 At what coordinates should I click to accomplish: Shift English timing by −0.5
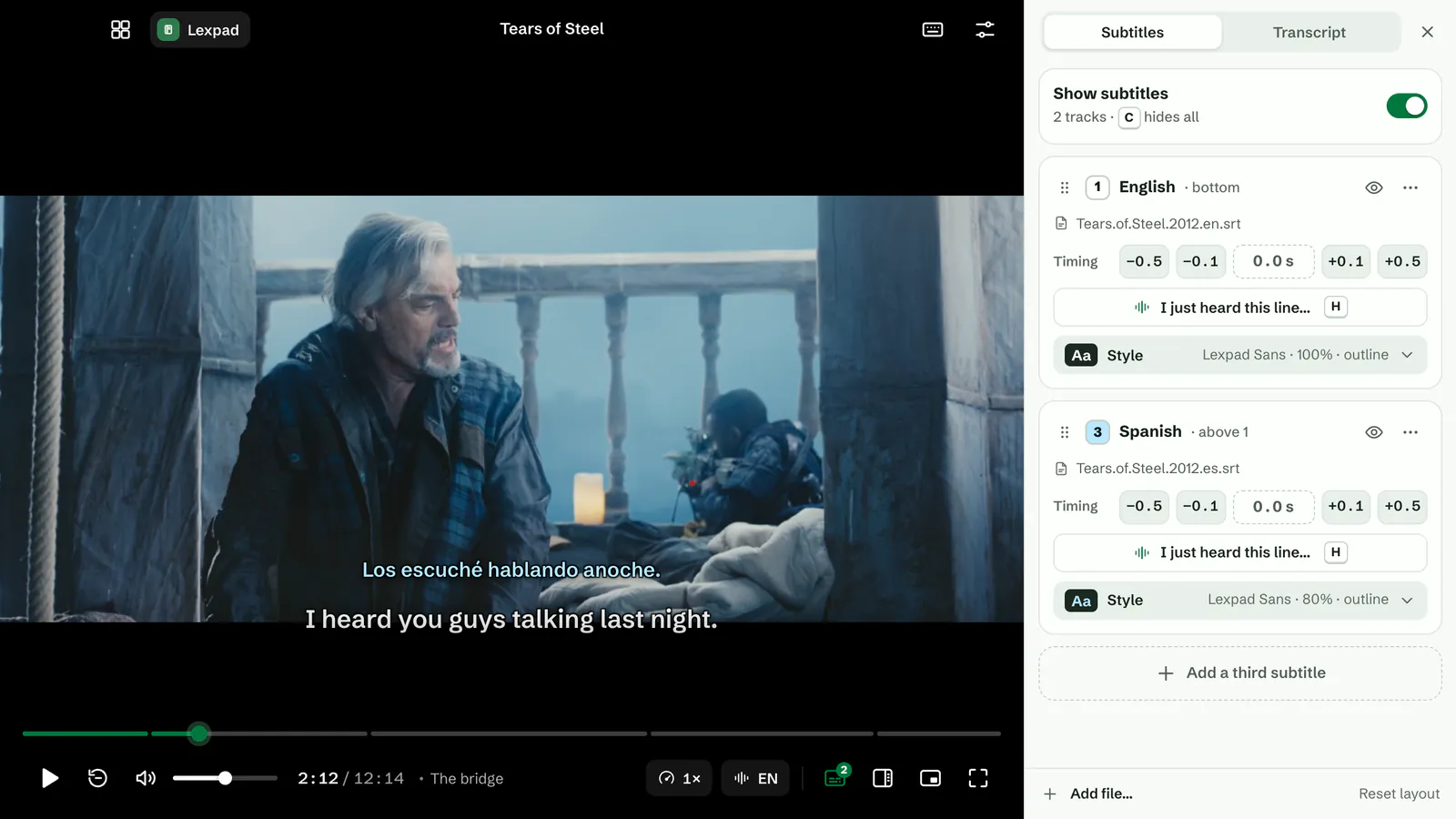pos(1144,261)
